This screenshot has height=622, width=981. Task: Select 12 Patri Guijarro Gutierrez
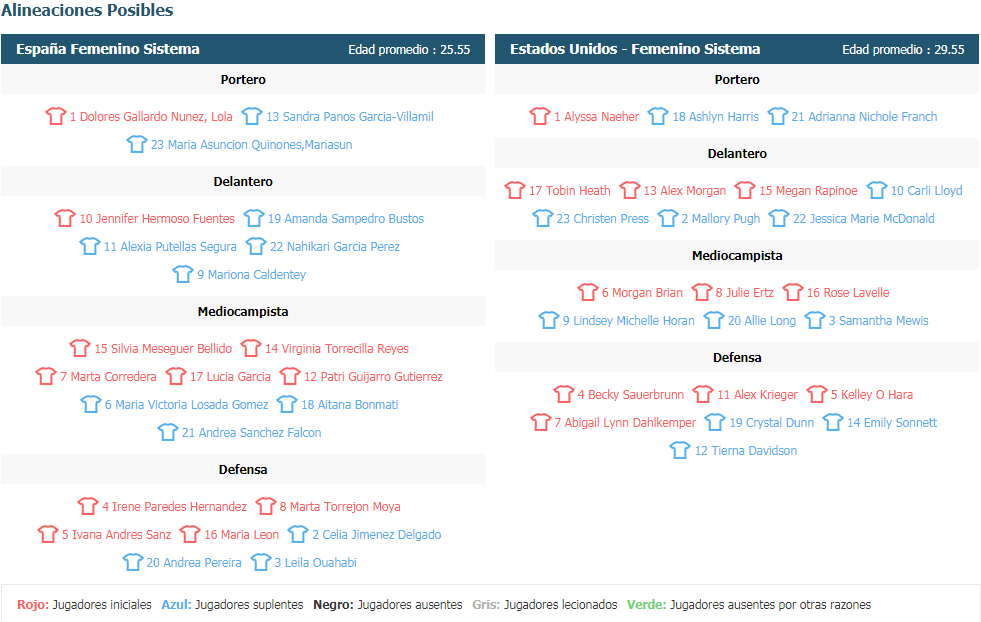pyautogui.click(x=373, y=377)
